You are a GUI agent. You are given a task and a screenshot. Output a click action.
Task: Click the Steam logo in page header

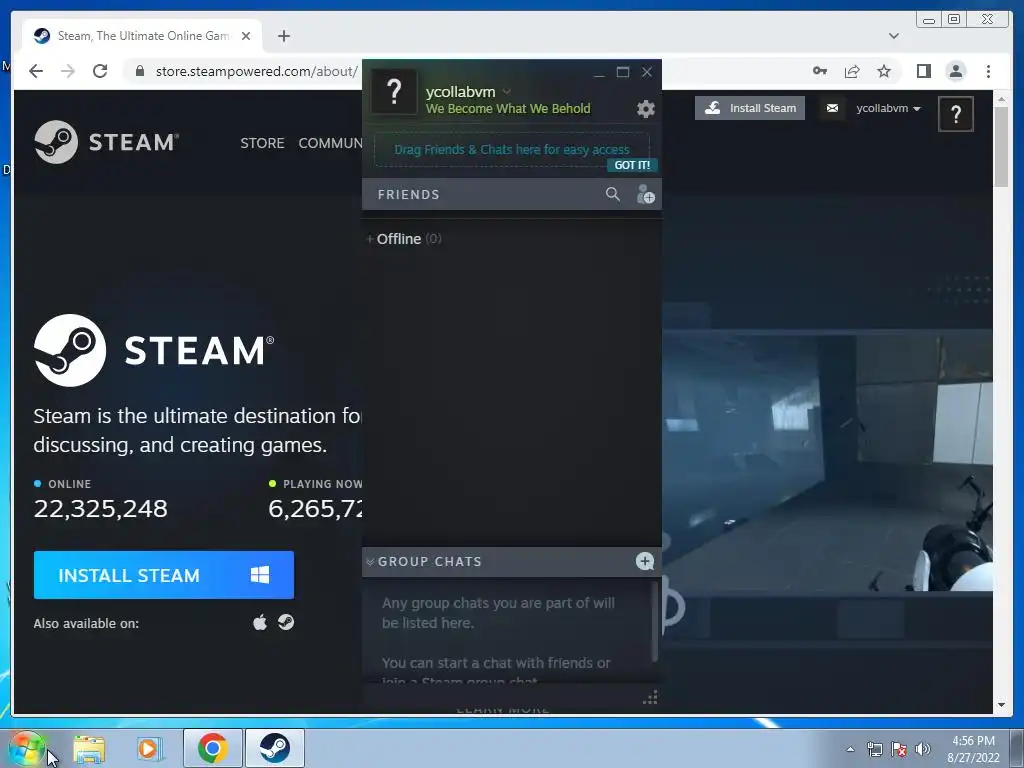(x=106, y=142)
